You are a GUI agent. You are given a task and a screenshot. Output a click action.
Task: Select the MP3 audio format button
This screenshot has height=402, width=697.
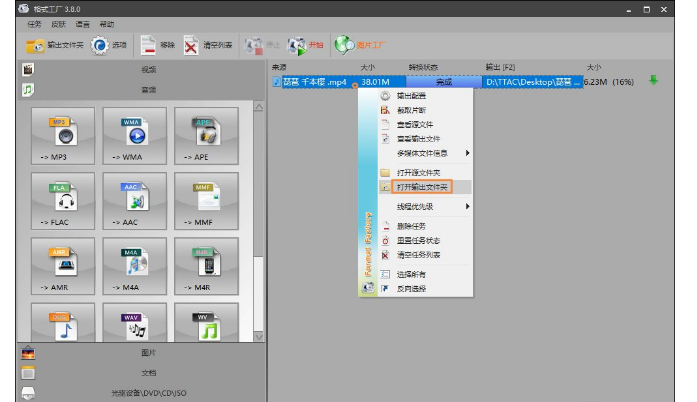point(63,136)
